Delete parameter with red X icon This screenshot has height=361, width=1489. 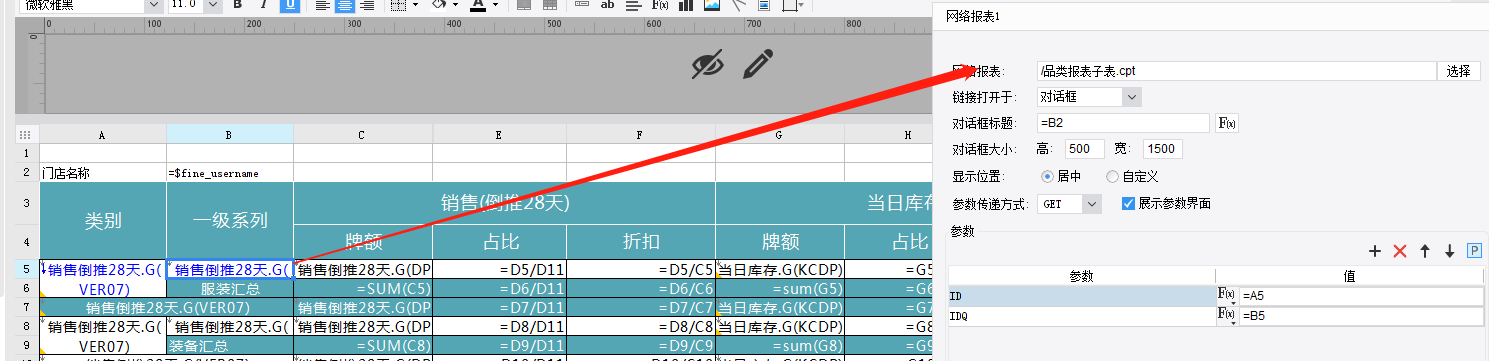click(1400, 251)
